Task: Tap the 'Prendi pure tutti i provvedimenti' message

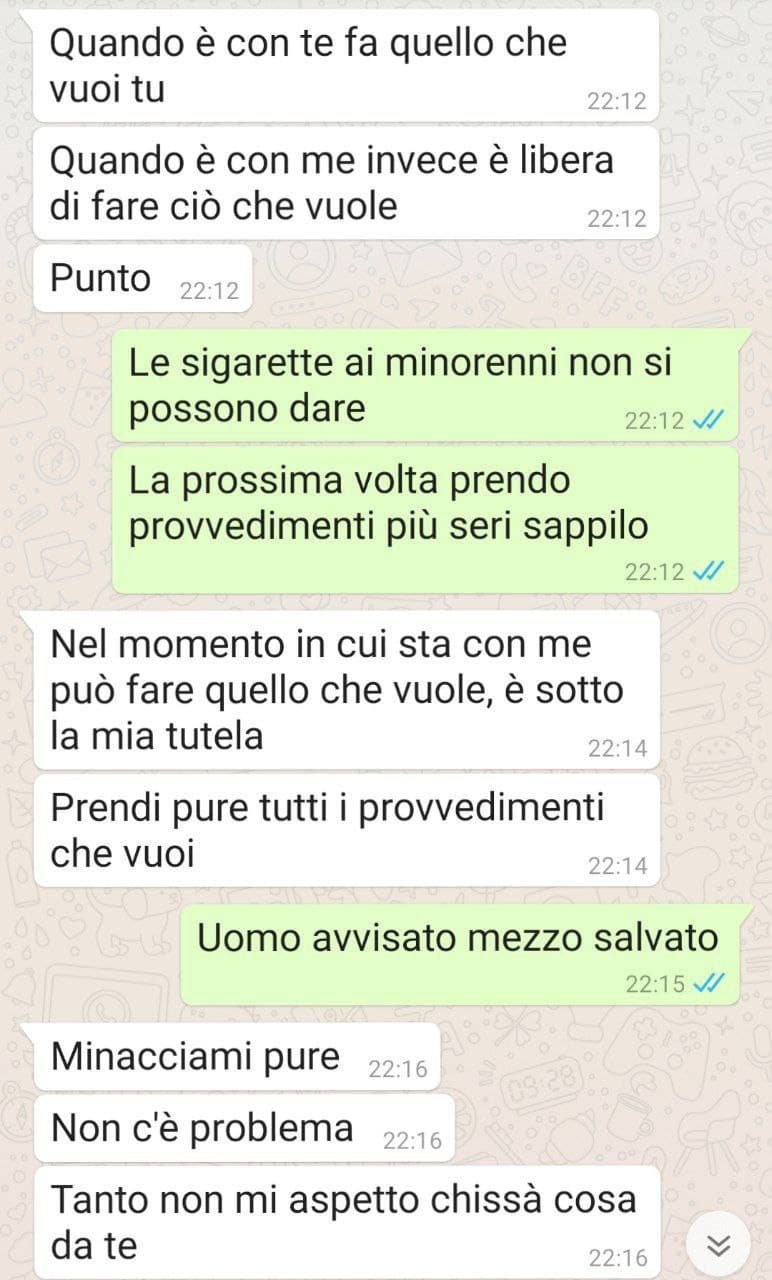Action: click(x=347, y=830)
